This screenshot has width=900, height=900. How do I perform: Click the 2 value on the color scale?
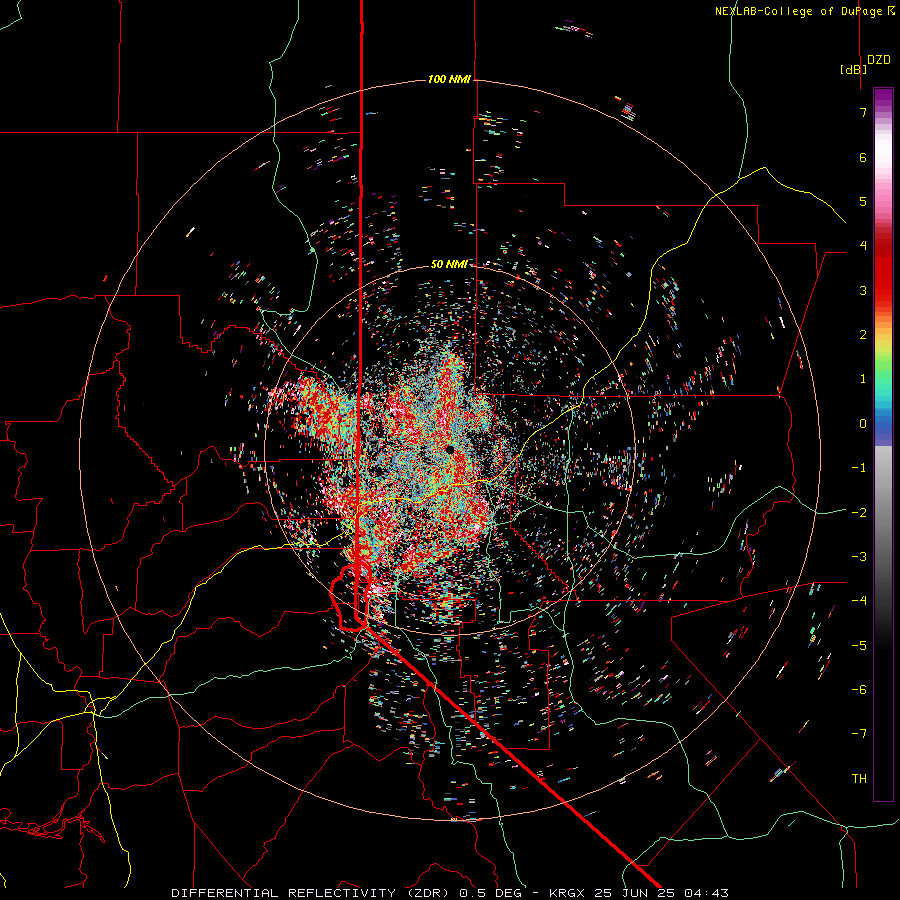pos(863,335)
